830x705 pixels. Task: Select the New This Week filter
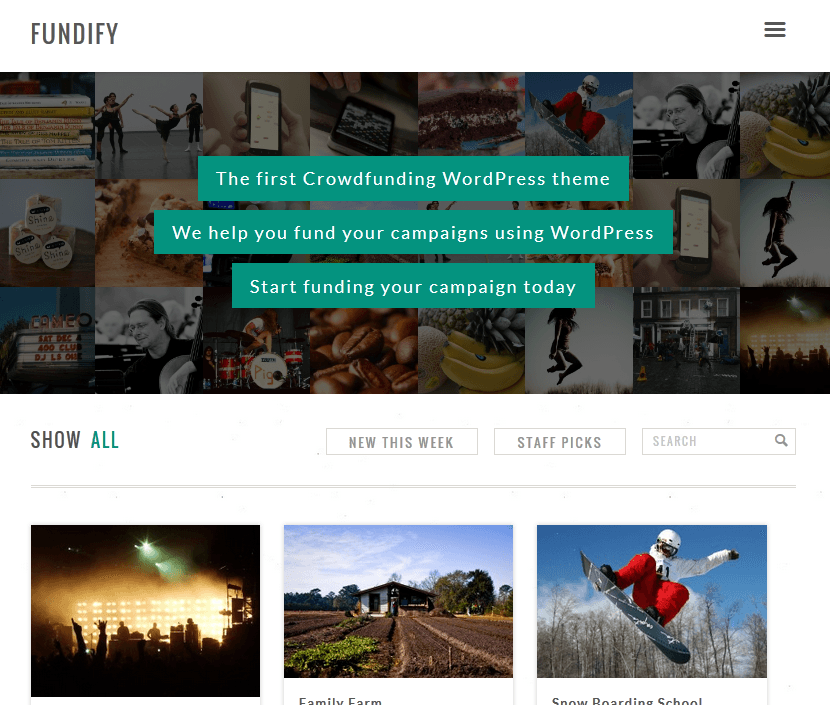402,441
